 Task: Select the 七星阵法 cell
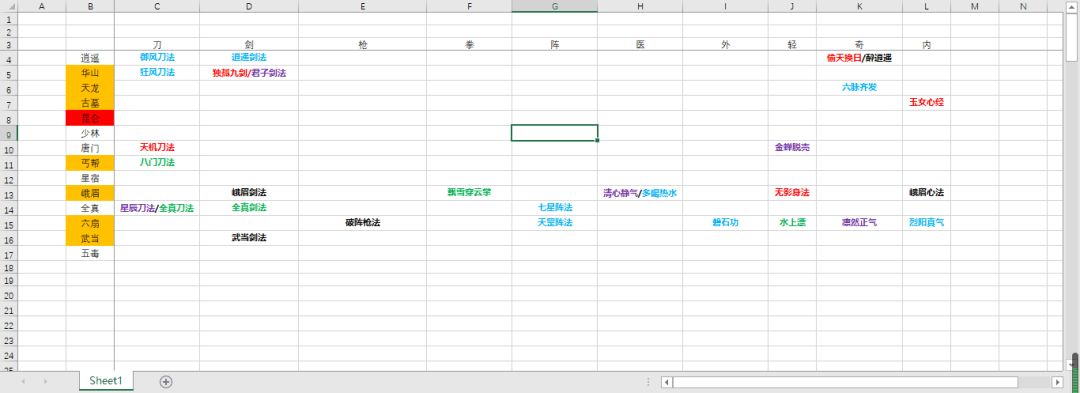(554, 208)
